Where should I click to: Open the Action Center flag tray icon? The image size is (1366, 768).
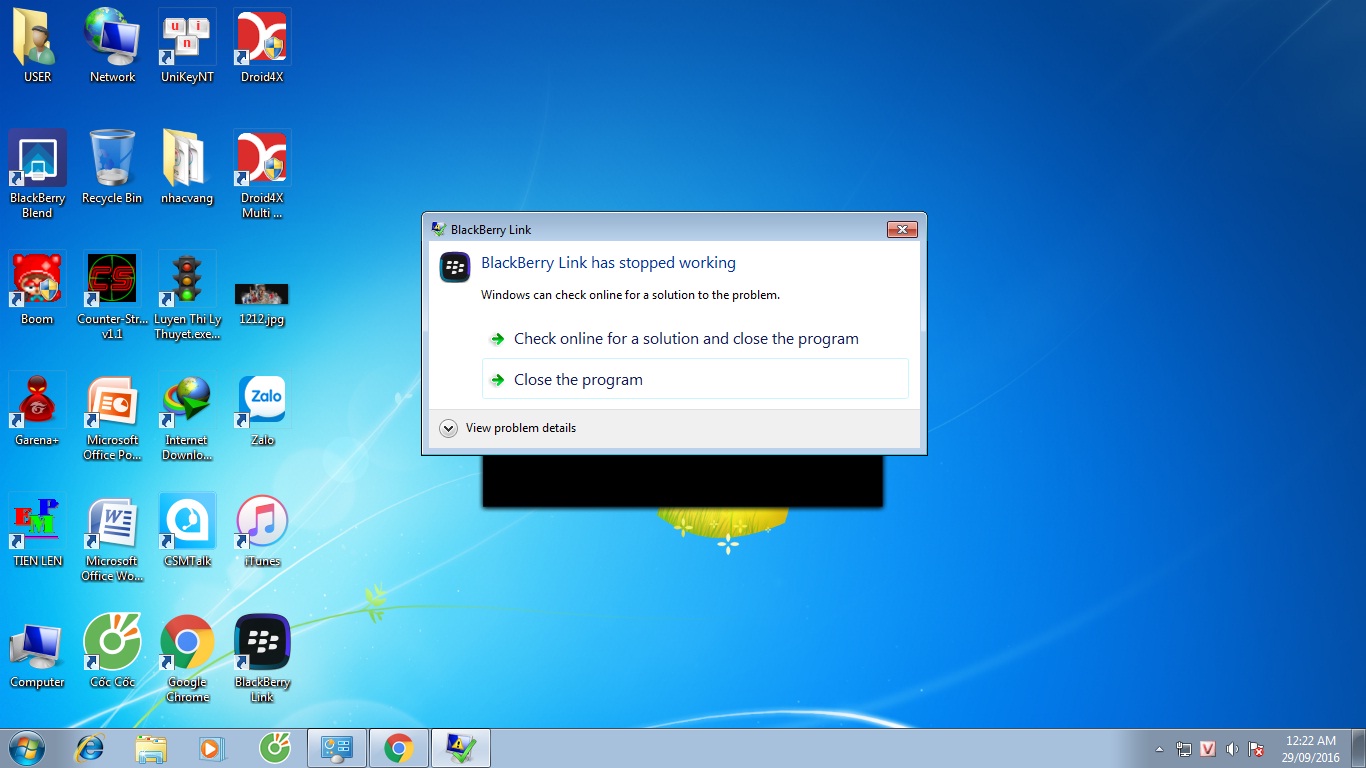[x=1256, y=749]
